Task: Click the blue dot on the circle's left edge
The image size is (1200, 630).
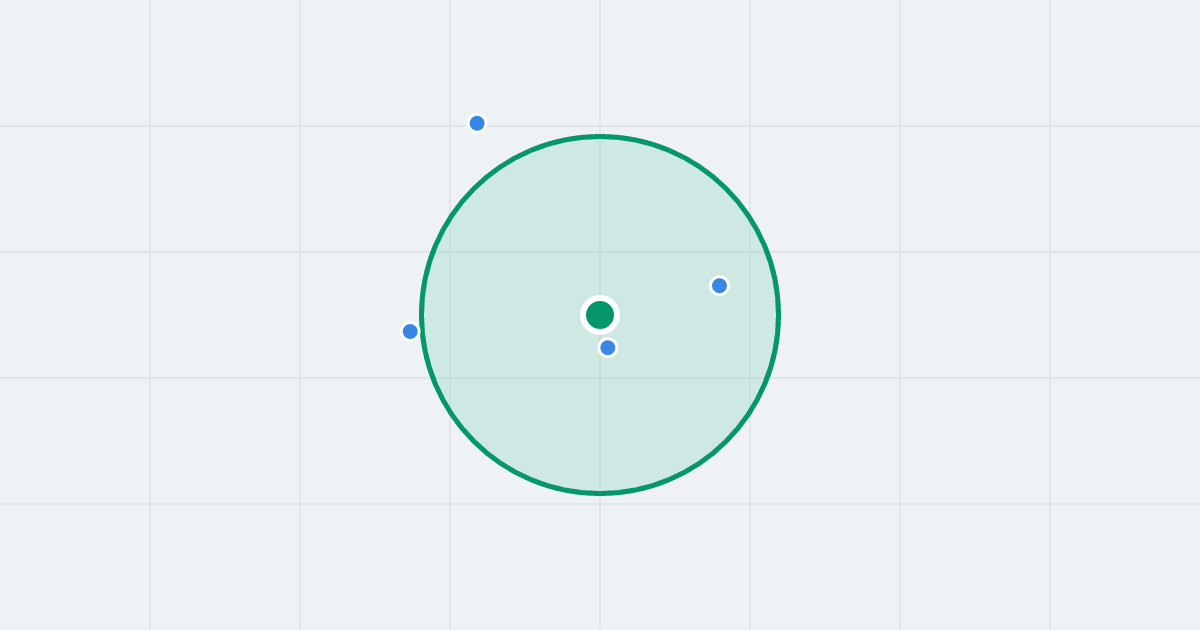Action: (x=410, y=332)
